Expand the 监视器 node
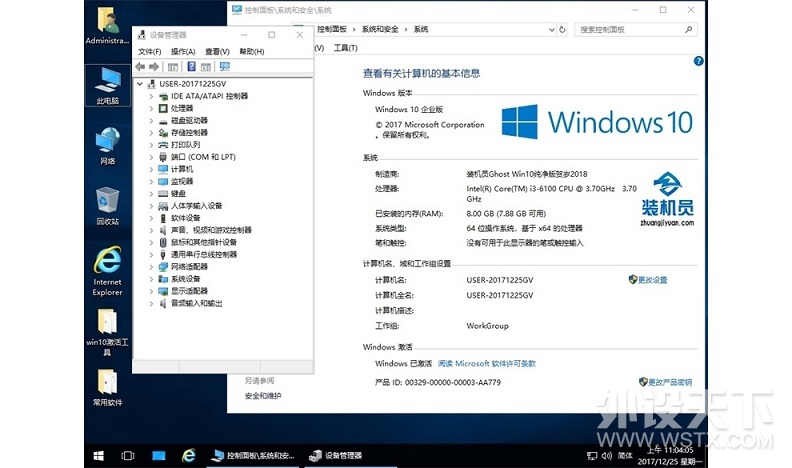The height and width of the screenshot is (468, 792). click(151, 181)
